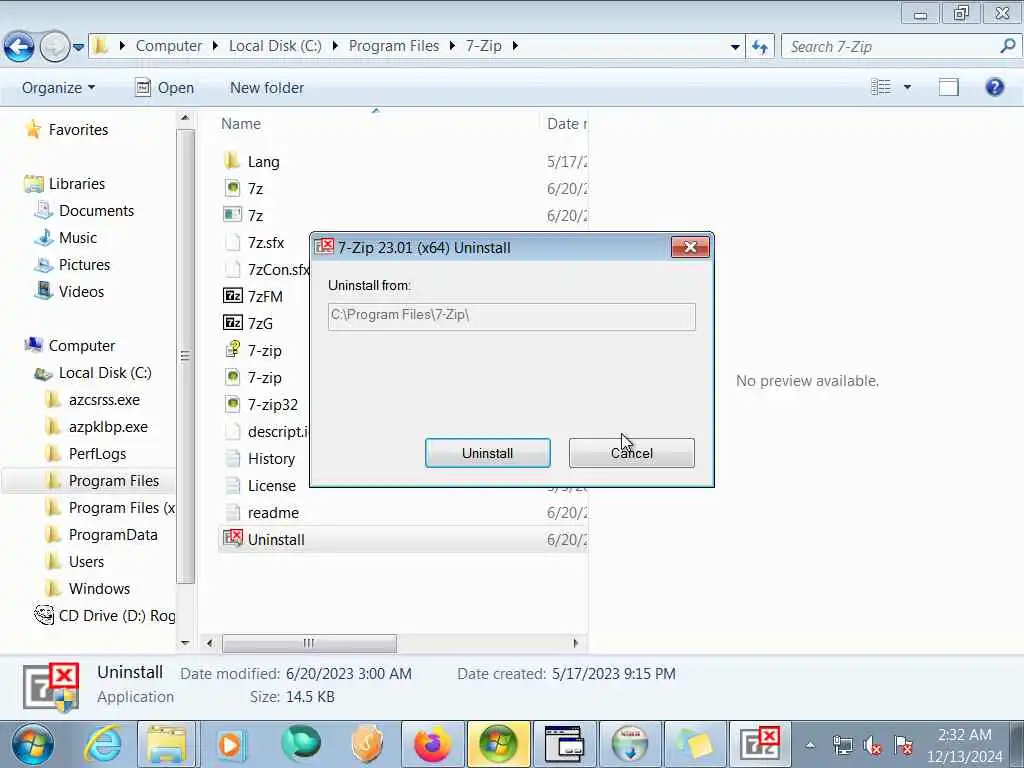This screenshot has width=1024, height=768.
Task: Click the muted volume tray icon
Action: 872,745
